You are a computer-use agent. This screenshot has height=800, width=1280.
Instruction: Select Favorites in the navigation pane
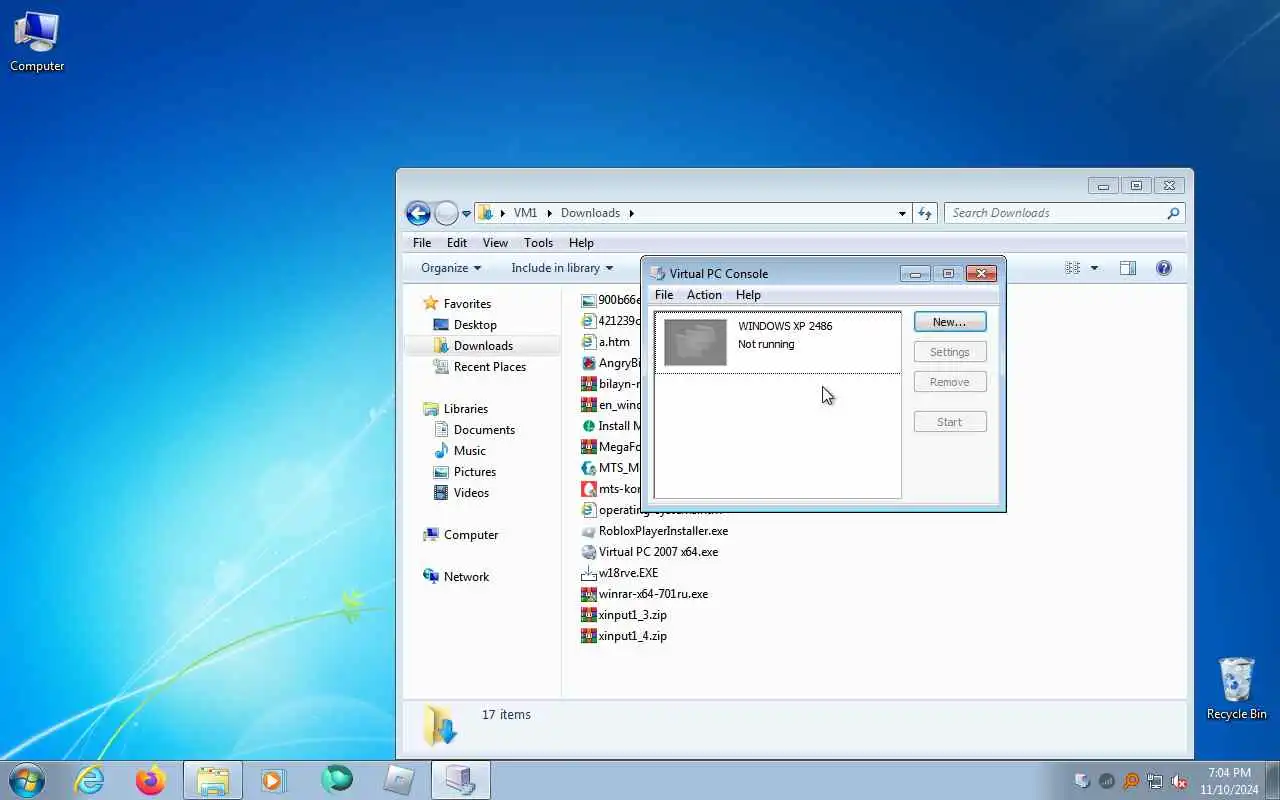(x=467, y=304)
